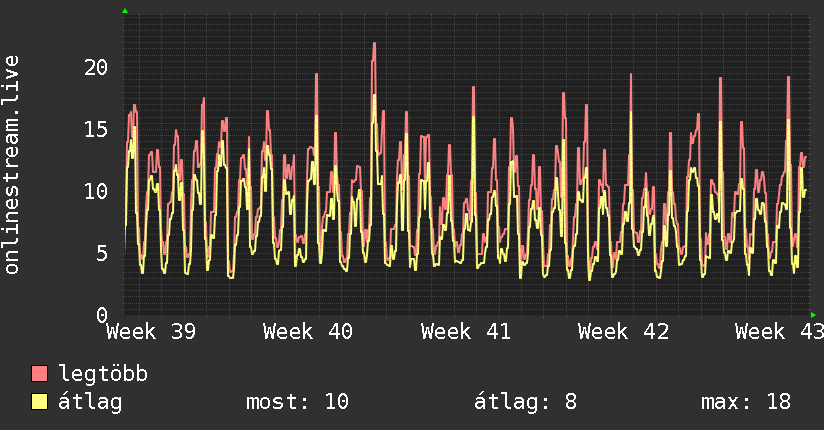Click the pink legtöbb legend swatch
Viewport: 824px width, 430px height.
coord(39,373)
